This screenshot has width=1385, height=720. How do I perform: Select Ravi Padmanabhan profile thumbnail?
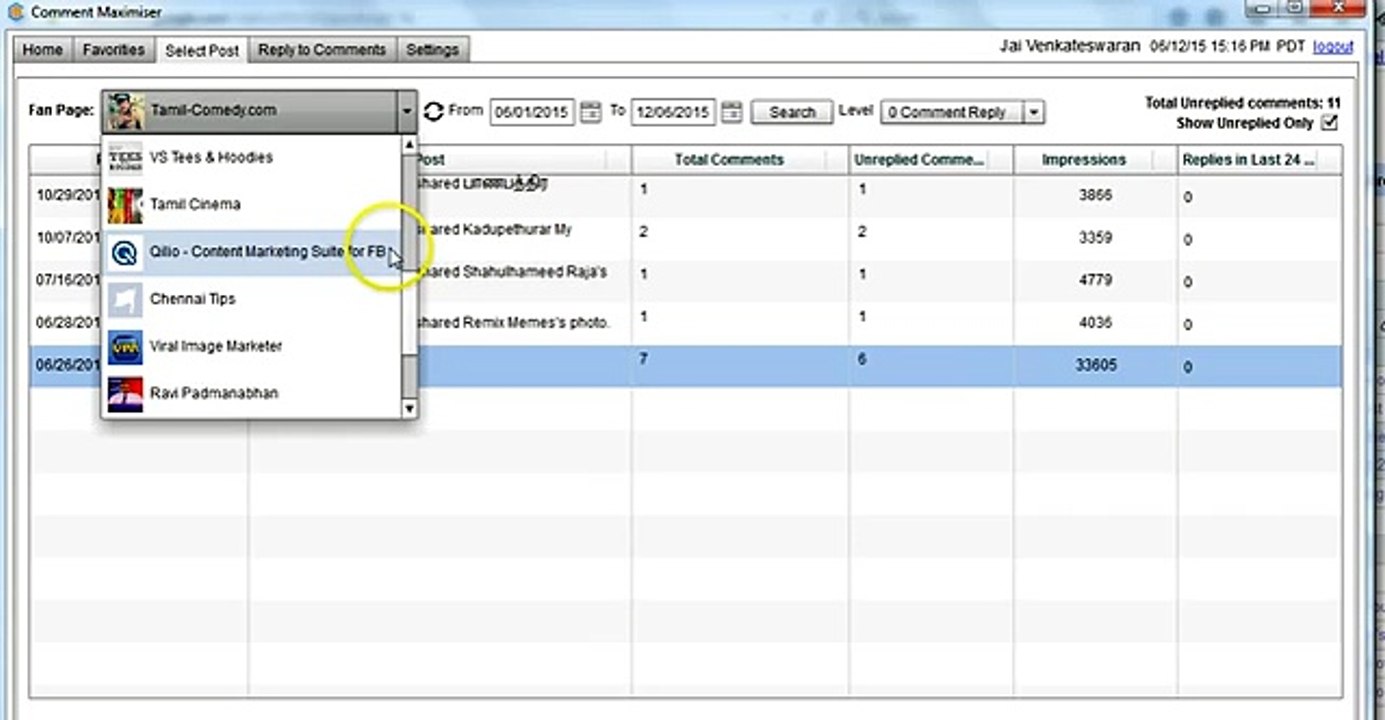click(x=125, y=393)
